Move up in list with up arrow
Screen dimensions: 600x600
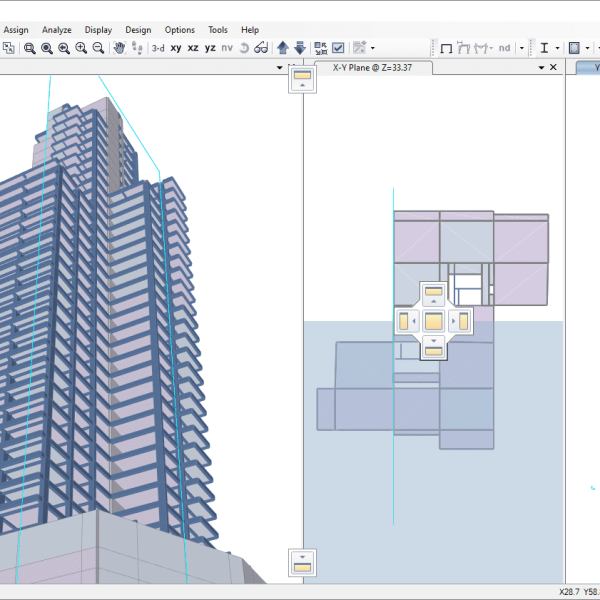283,48
